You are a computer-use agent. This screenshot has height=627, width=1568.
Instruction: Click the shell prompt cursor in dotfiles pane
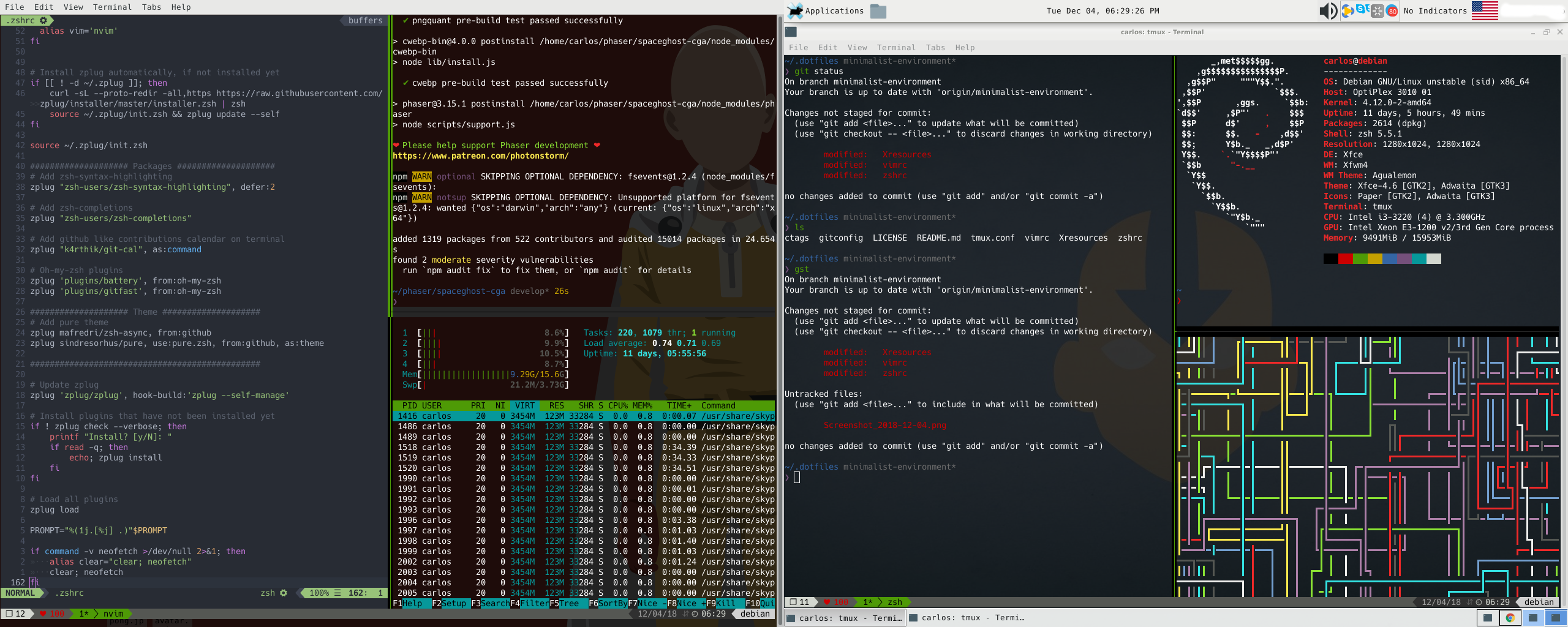pyautogui.click(x=796, y=477)
